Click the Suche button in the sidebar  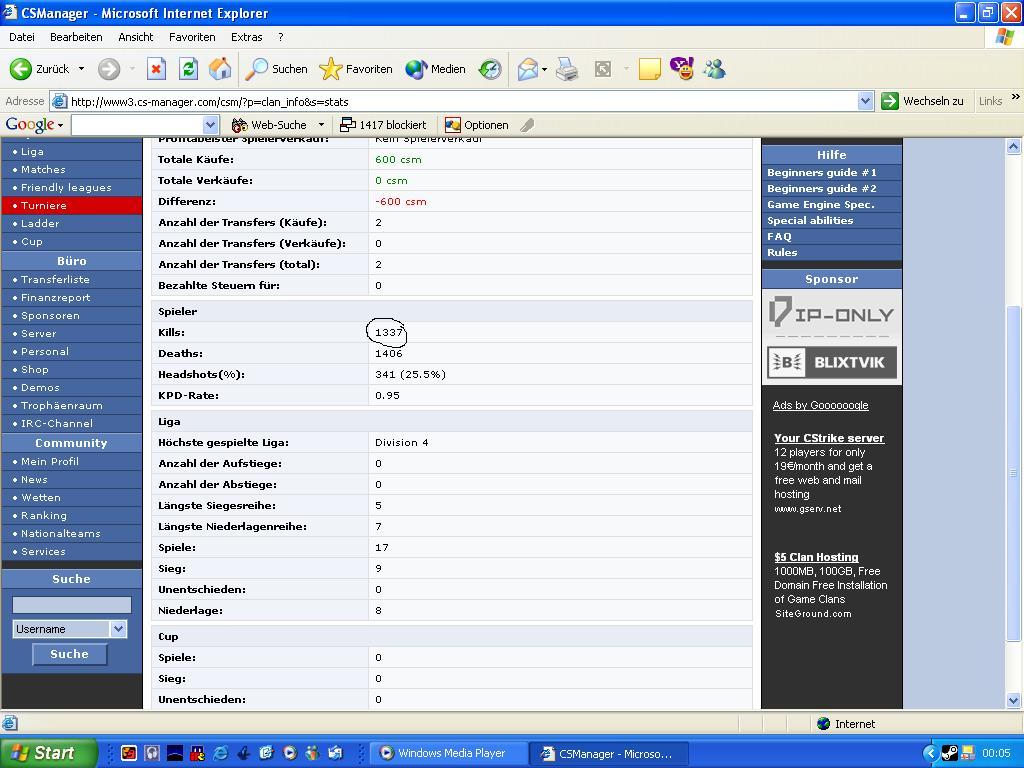69,654
